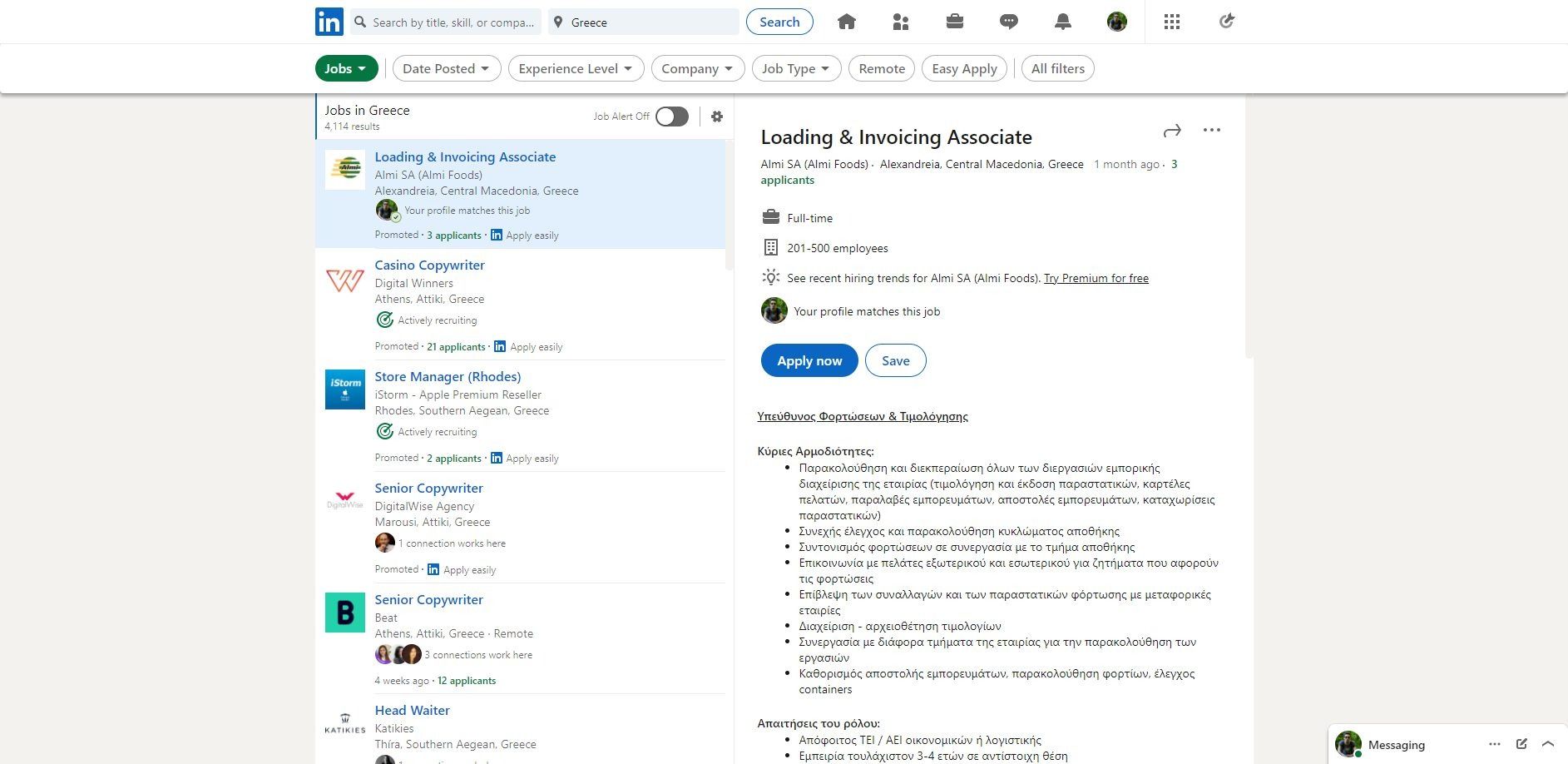Screen dimensions: 1568x764
Task: Open the Jobs briefcase icon
Action: (955, 22)
